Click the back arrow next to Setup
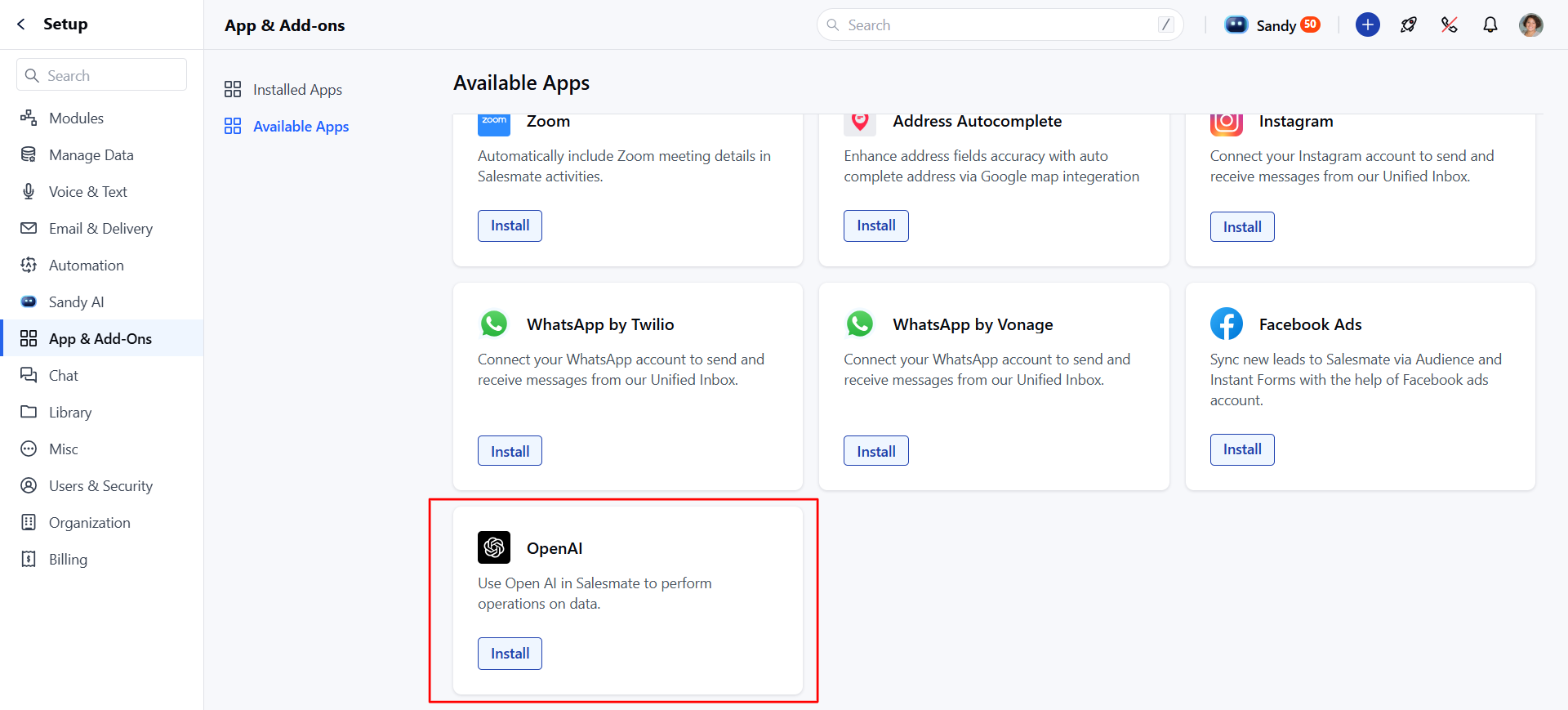Screen dimensions: 1568x710 pos(21,25)
